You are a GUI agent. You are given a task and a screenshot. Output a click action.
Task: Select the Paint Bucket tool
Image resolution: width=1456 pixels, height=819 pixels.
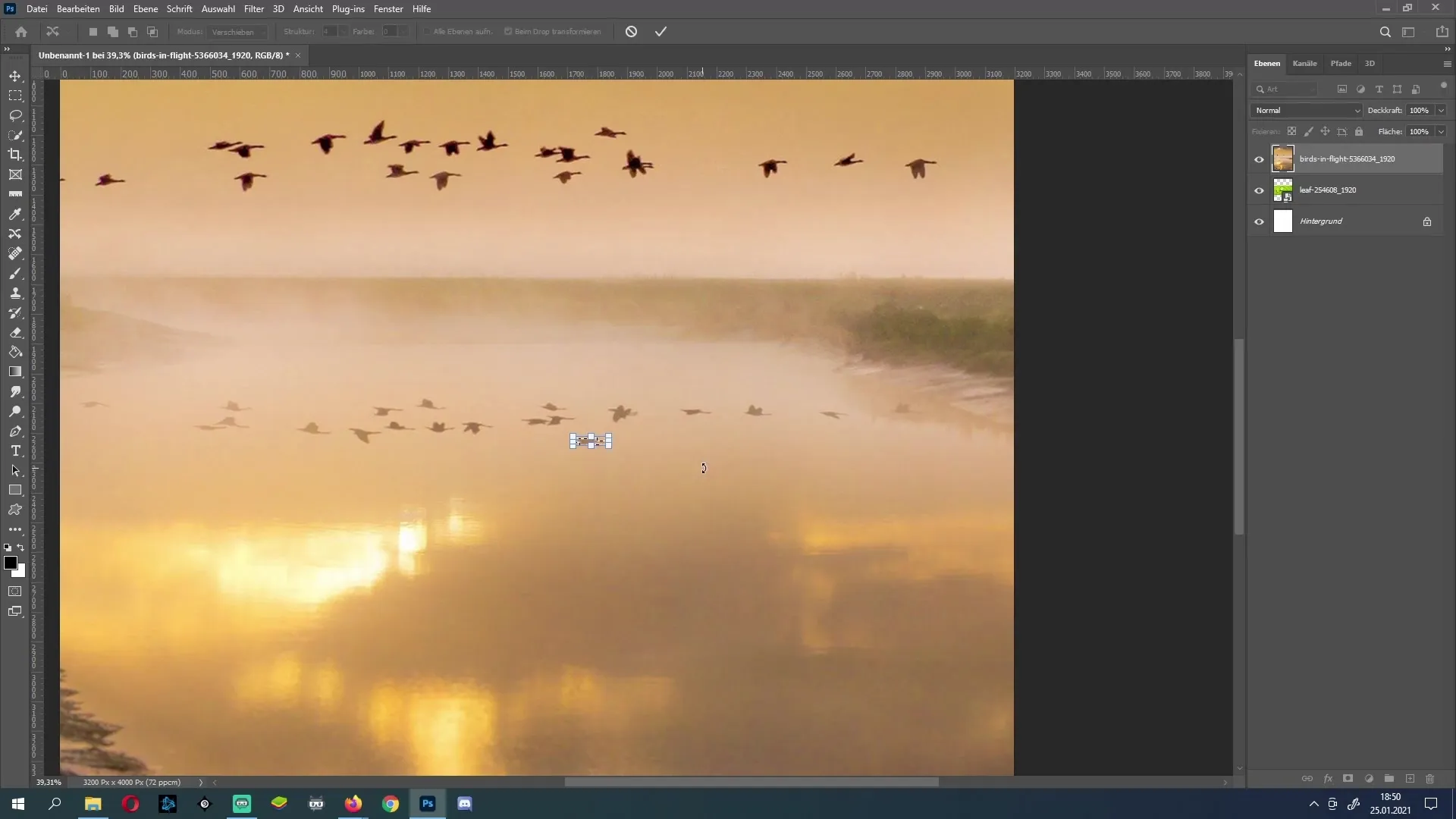click(x=15, y=352)
